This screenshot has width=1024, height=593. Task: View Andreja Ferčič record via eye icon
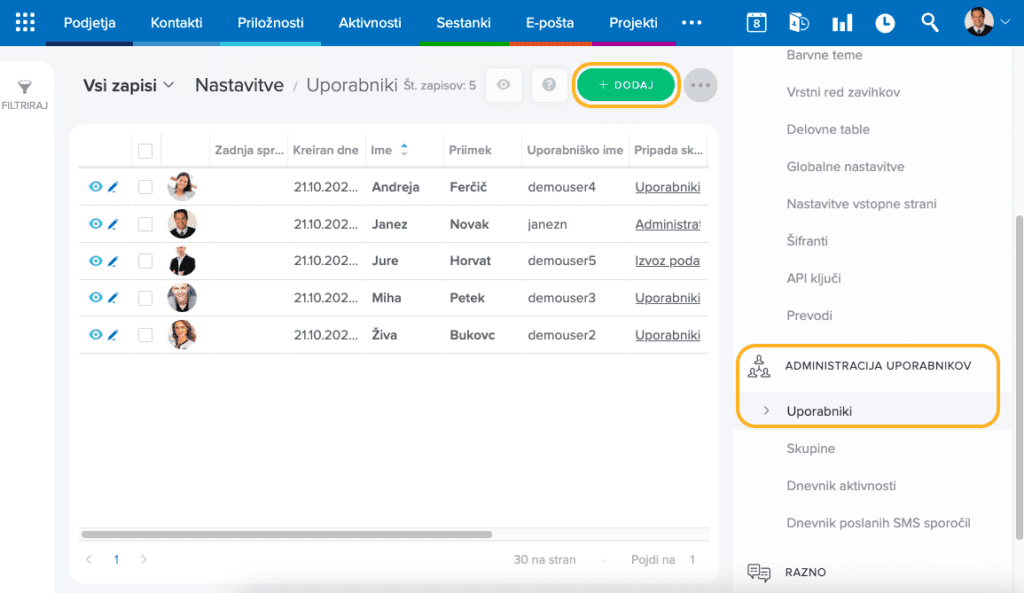click(95, 187)
